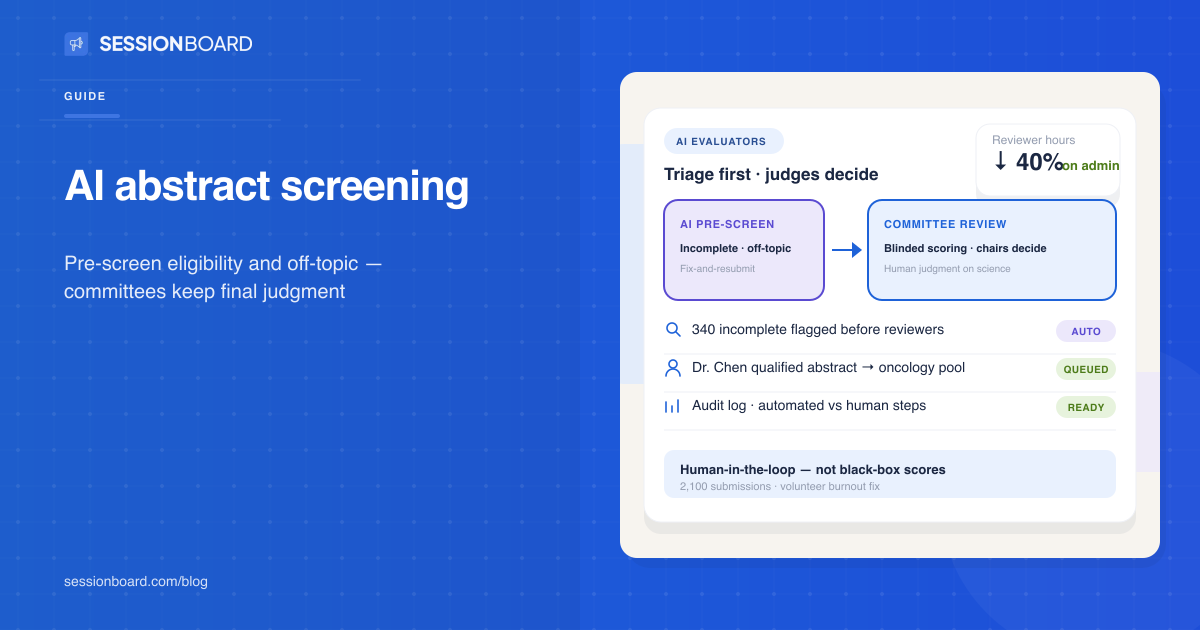Click the AUTO status badge
Screen dimensions: 1200x630
tap(1086, 331)
